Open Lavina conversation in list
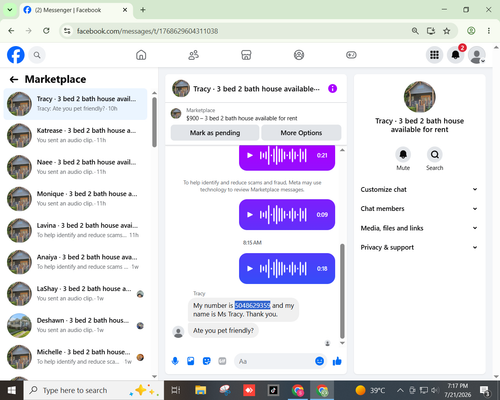This screenshot has width=500, height=400. (75, 230)
